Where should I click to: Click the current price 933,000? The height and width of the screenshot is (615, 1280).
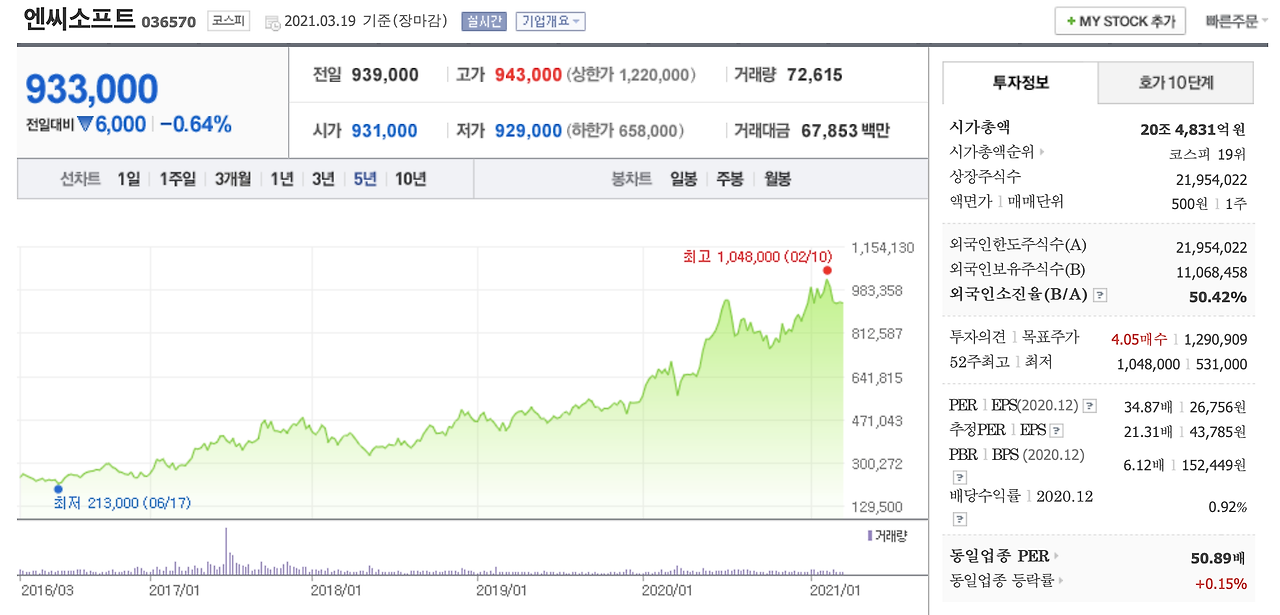coord(92,90)
